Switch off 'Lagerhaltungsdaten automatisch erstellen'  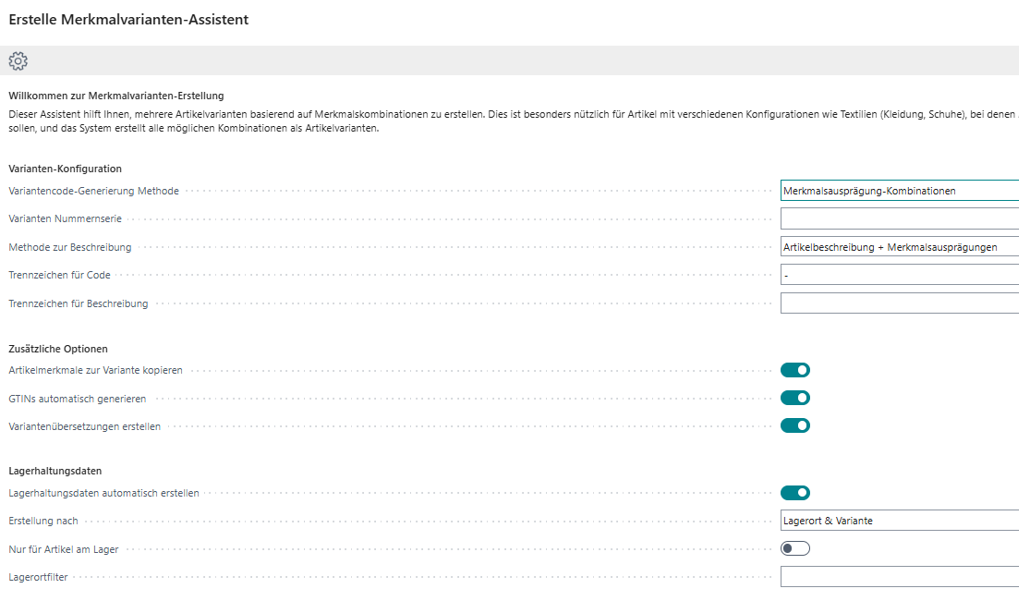[795, 493]
